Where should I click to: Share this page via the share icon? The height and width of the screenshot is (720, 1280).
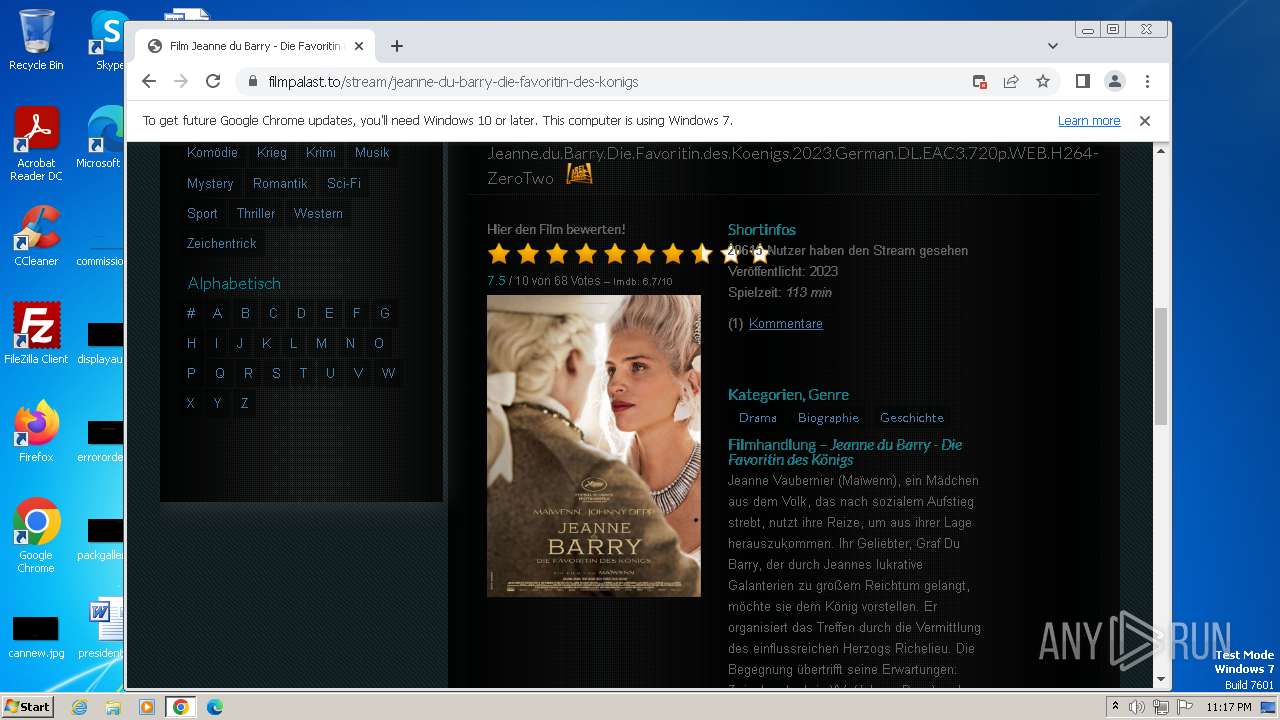coord(1011,81)
